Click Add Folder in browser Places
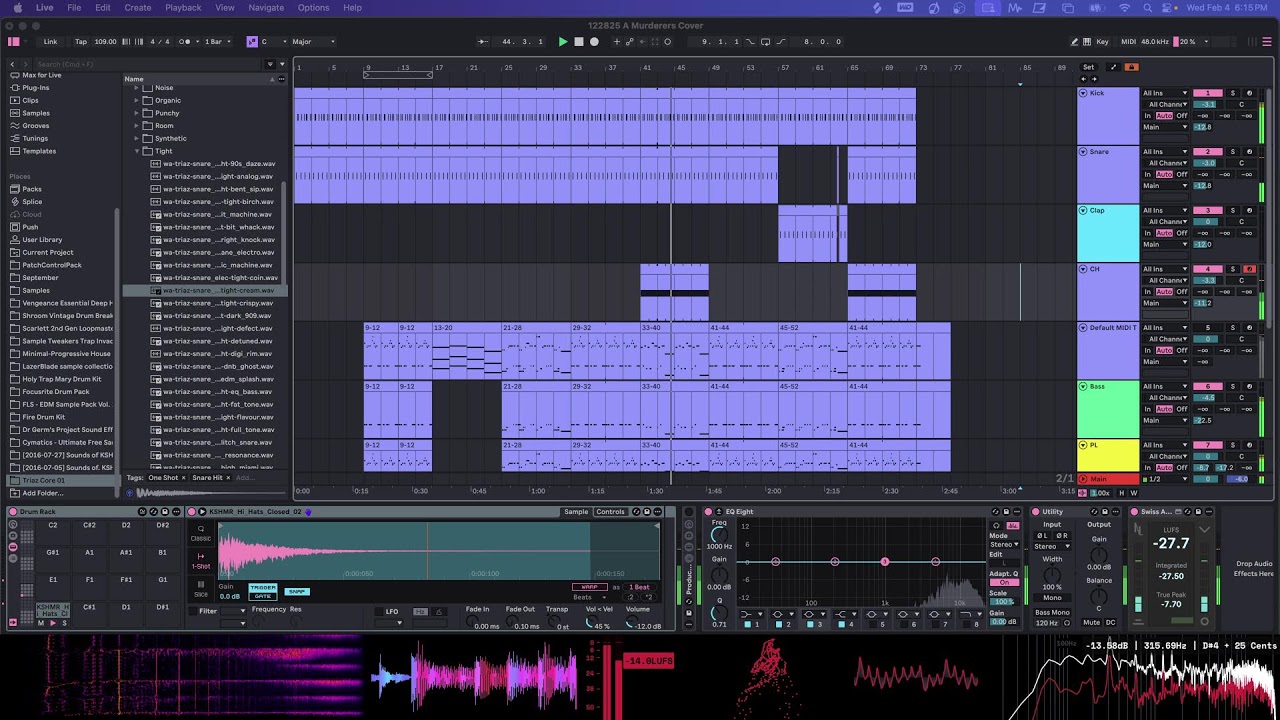Screen dimensions: 1280x720 [x=42, y=493]
